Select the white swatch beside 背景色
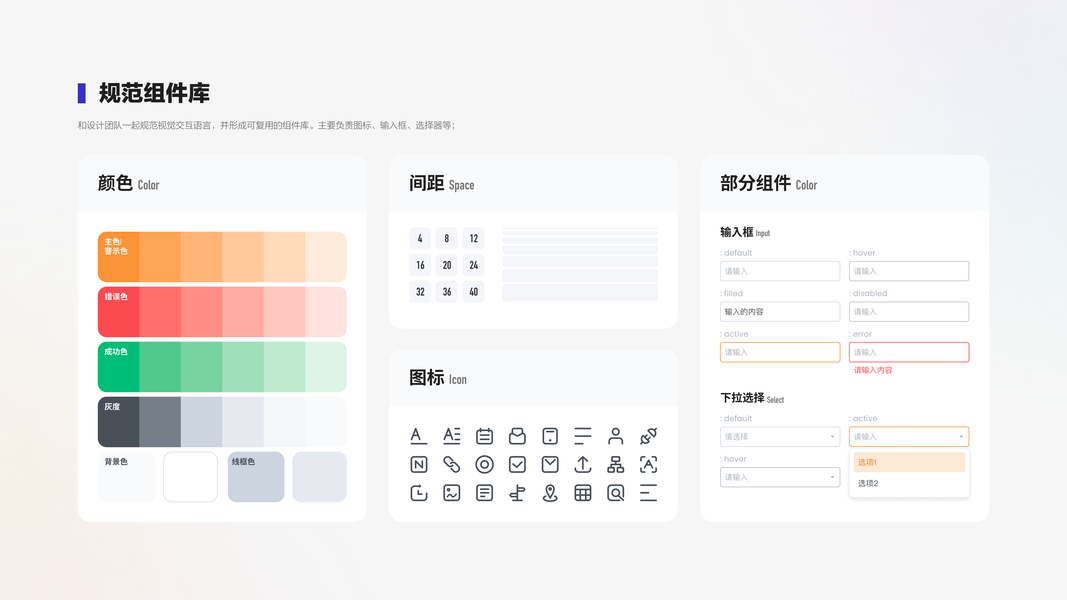The height and width of the screenshot is (600, 1067). point(191,477)
